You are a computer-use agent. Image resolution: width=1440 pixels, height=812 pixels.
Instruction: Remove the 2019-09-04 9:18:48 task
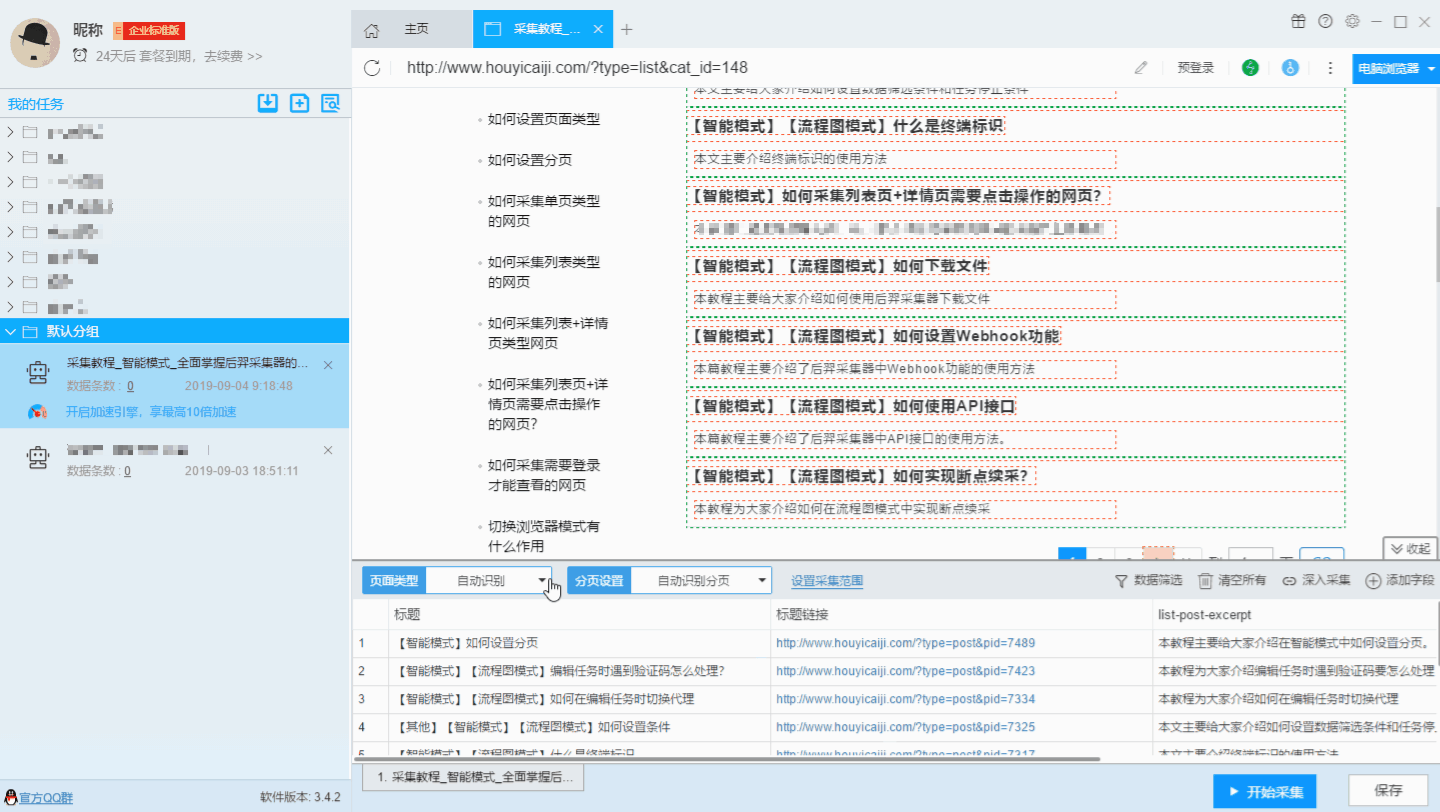(328, 365)
